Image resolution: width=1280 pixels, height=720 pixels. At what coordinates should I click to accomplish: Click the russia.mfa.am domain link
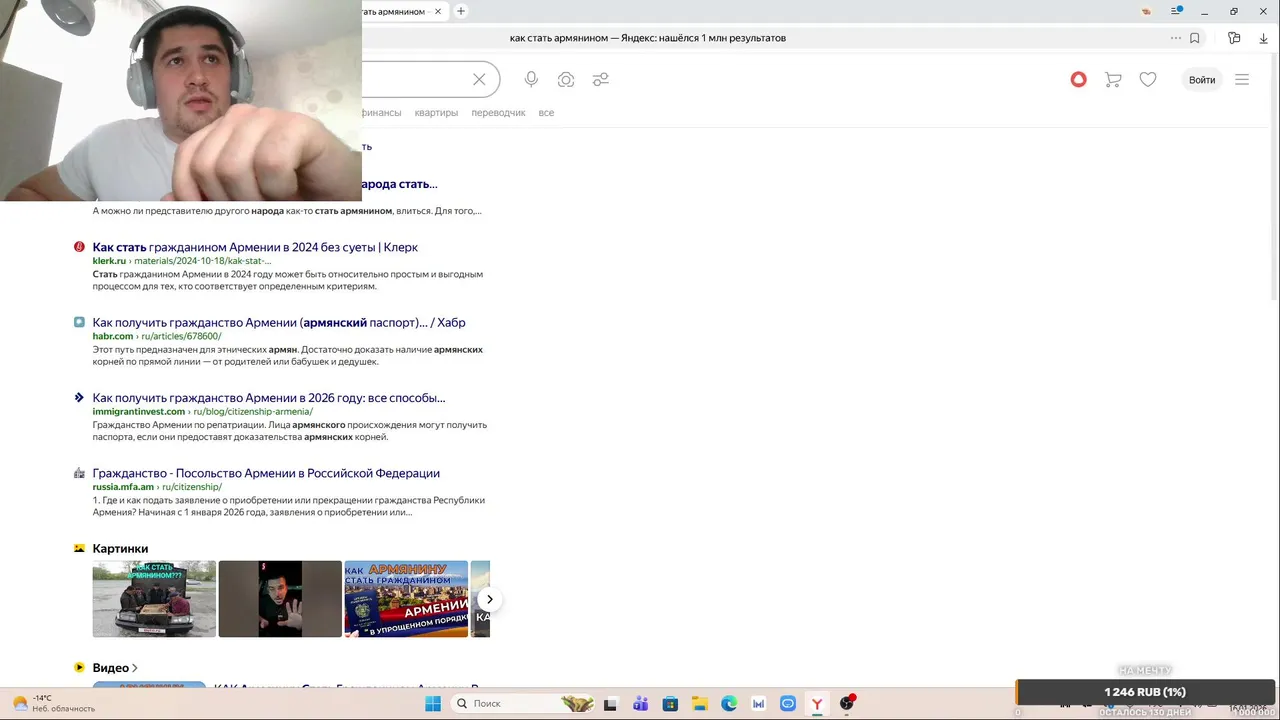click(x=123, y=487)
